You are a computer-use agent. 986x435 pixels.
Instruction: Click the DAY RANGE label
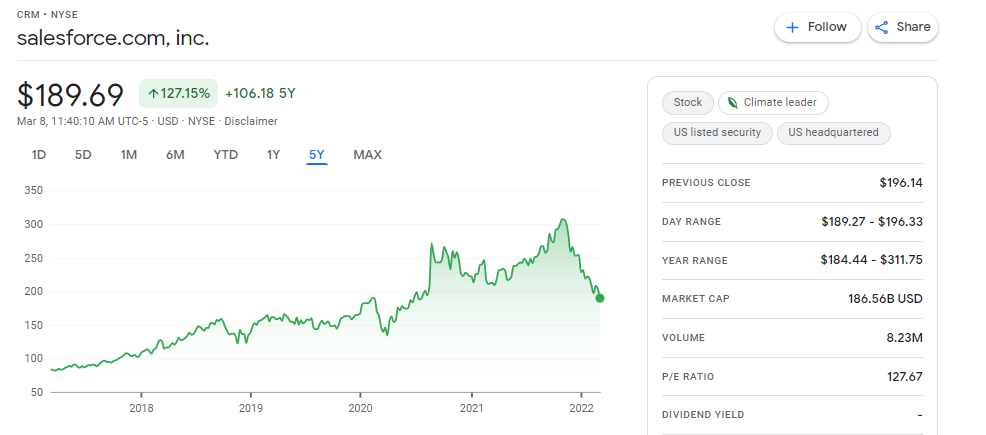(x=692, y=222)
